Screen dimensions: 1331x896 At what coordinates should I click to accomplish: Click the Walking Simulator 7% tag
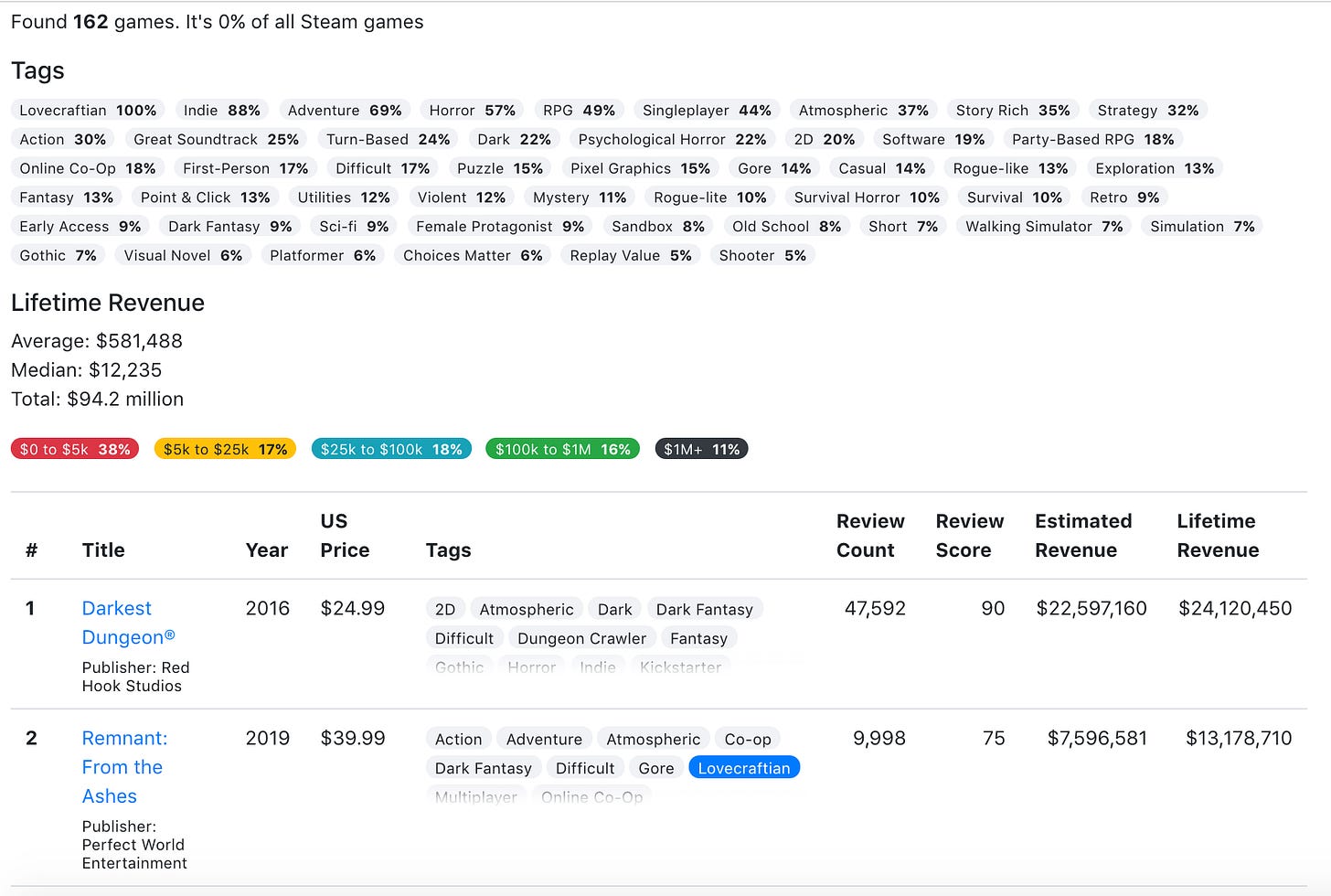[1044, 227]
